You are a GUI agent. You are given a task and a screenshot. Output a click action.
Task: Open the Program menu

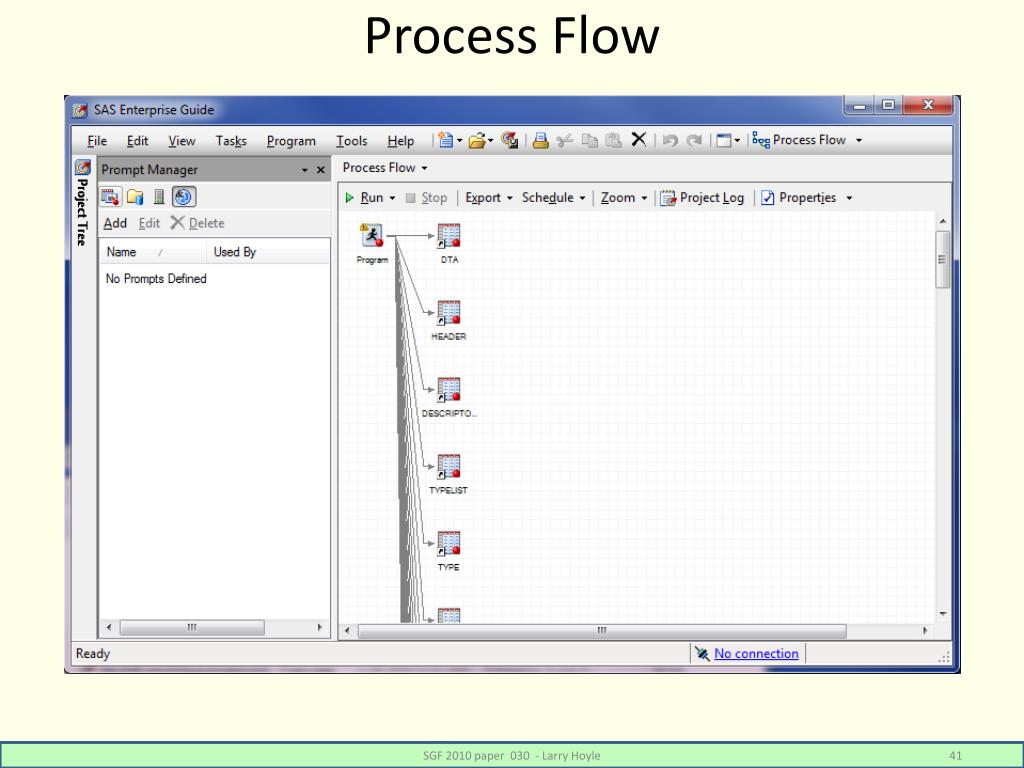click(x=291, y=141)
